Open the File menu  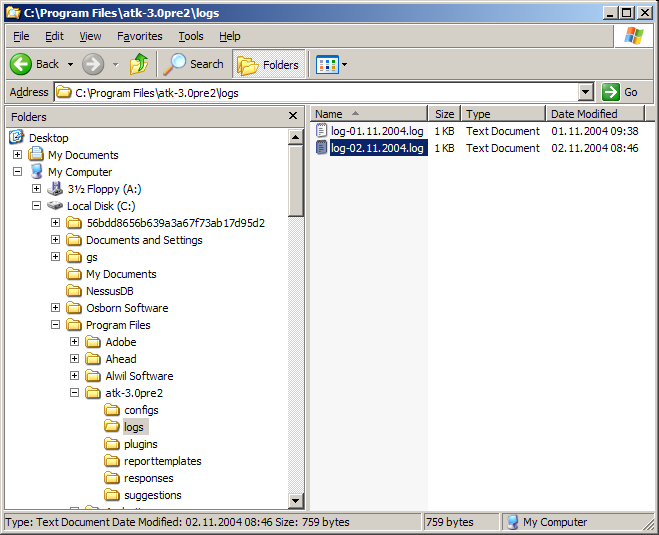pos(21,37)
